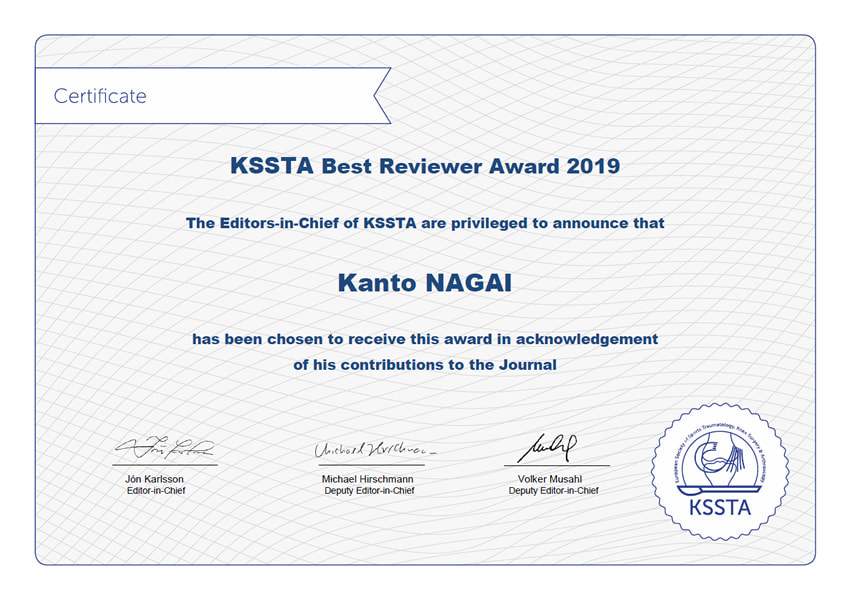Click the KSSTA seal emblem
The image size is (850, 600).
click(x=720, y=472)
